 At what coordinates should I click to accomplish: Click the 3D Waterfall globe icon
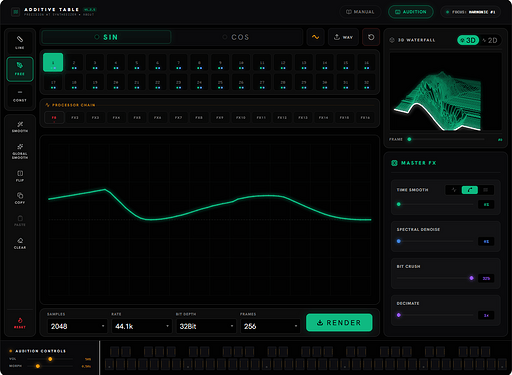392,40
